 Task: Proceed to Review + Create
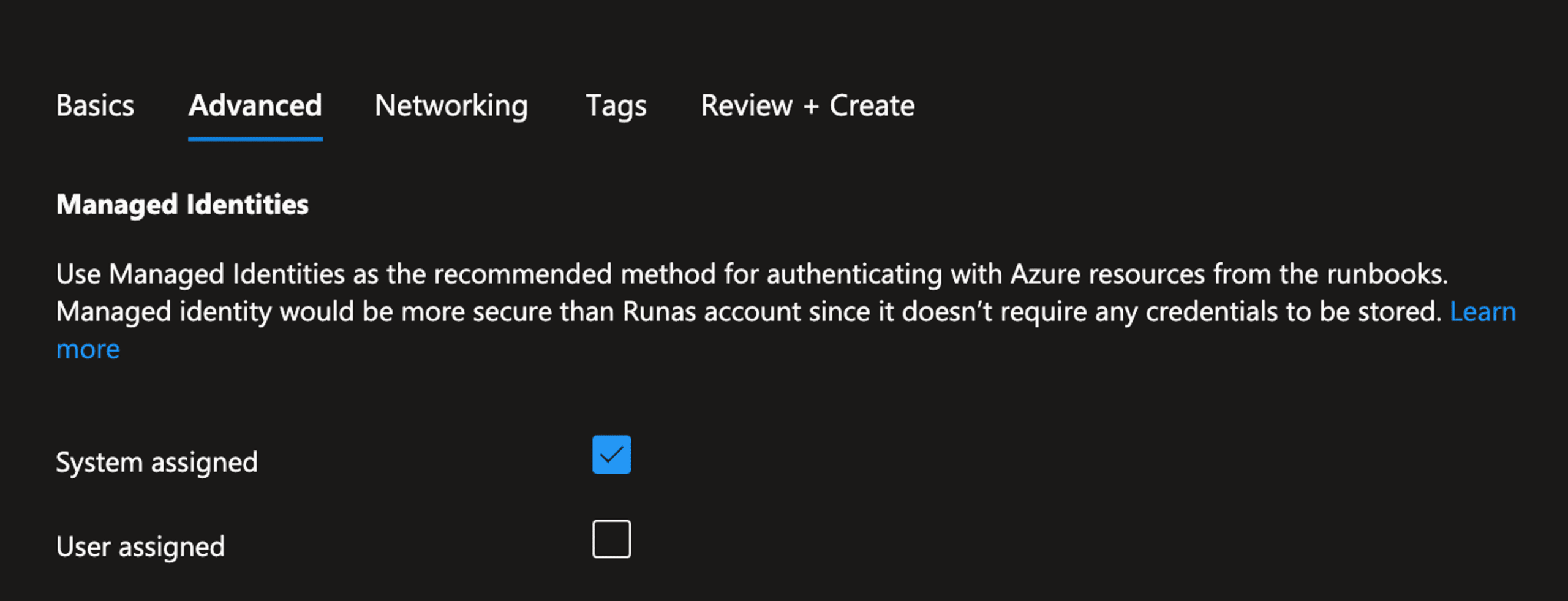[807, 105]
